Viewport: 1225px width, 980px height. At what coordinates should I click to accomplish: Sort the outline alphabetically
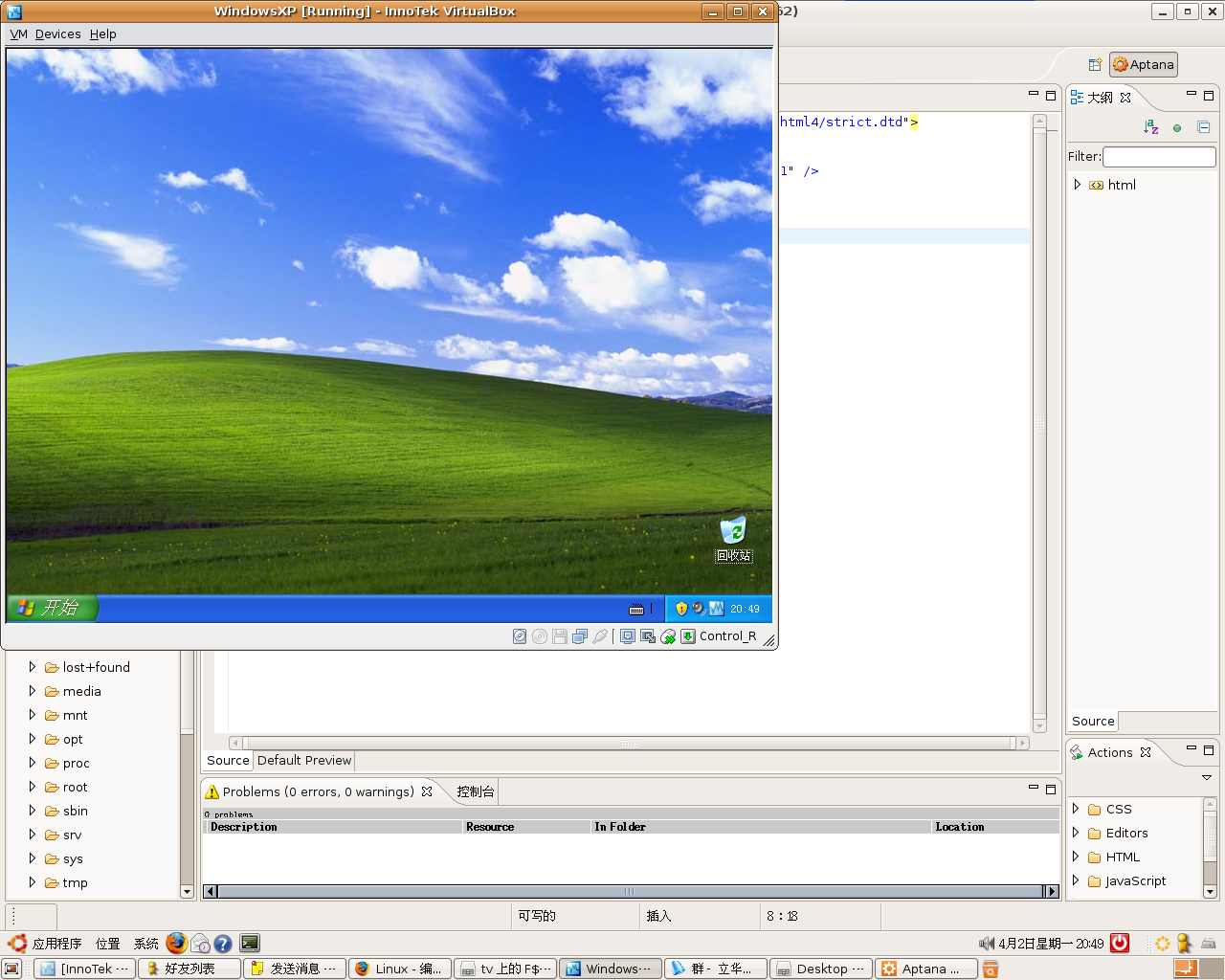[1151, 127]
